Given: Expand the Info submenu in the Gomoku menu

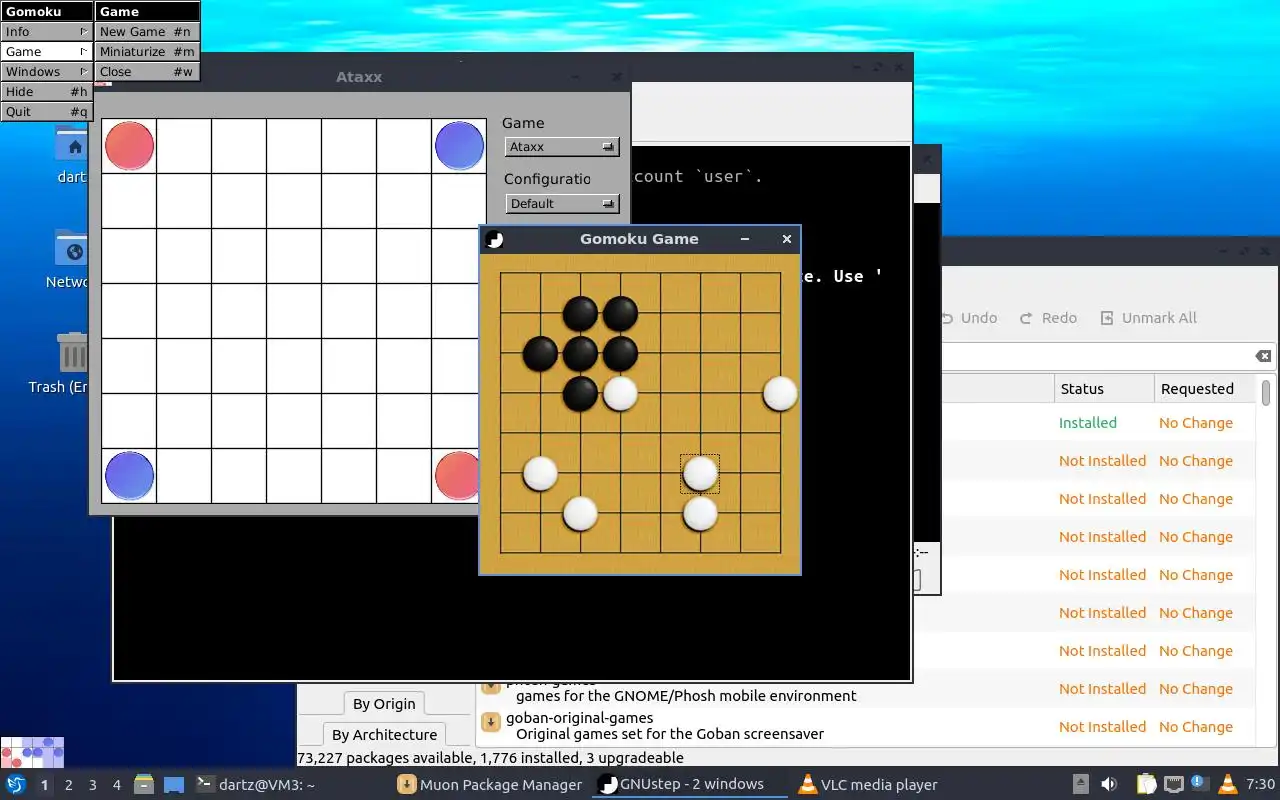Looking at the screenshot, I should point(46,31).
